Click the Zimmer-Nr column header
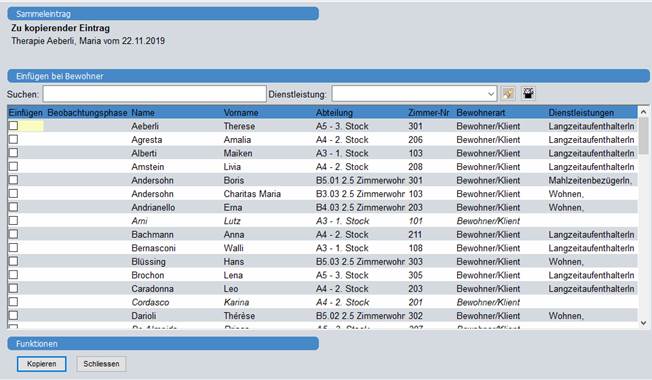 [428, 113]
